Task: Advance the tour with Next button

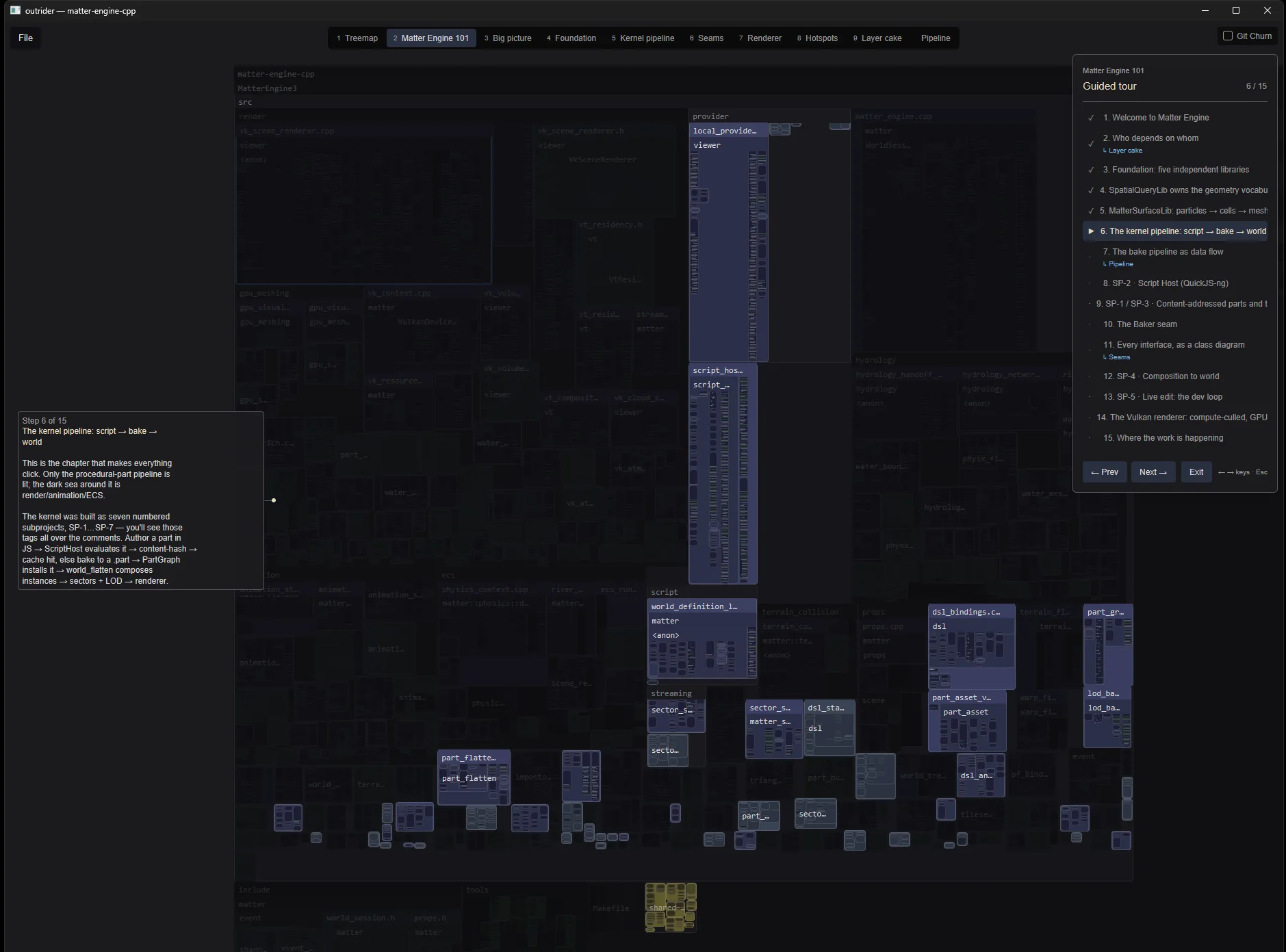Action: click(x=1153, y=472)
